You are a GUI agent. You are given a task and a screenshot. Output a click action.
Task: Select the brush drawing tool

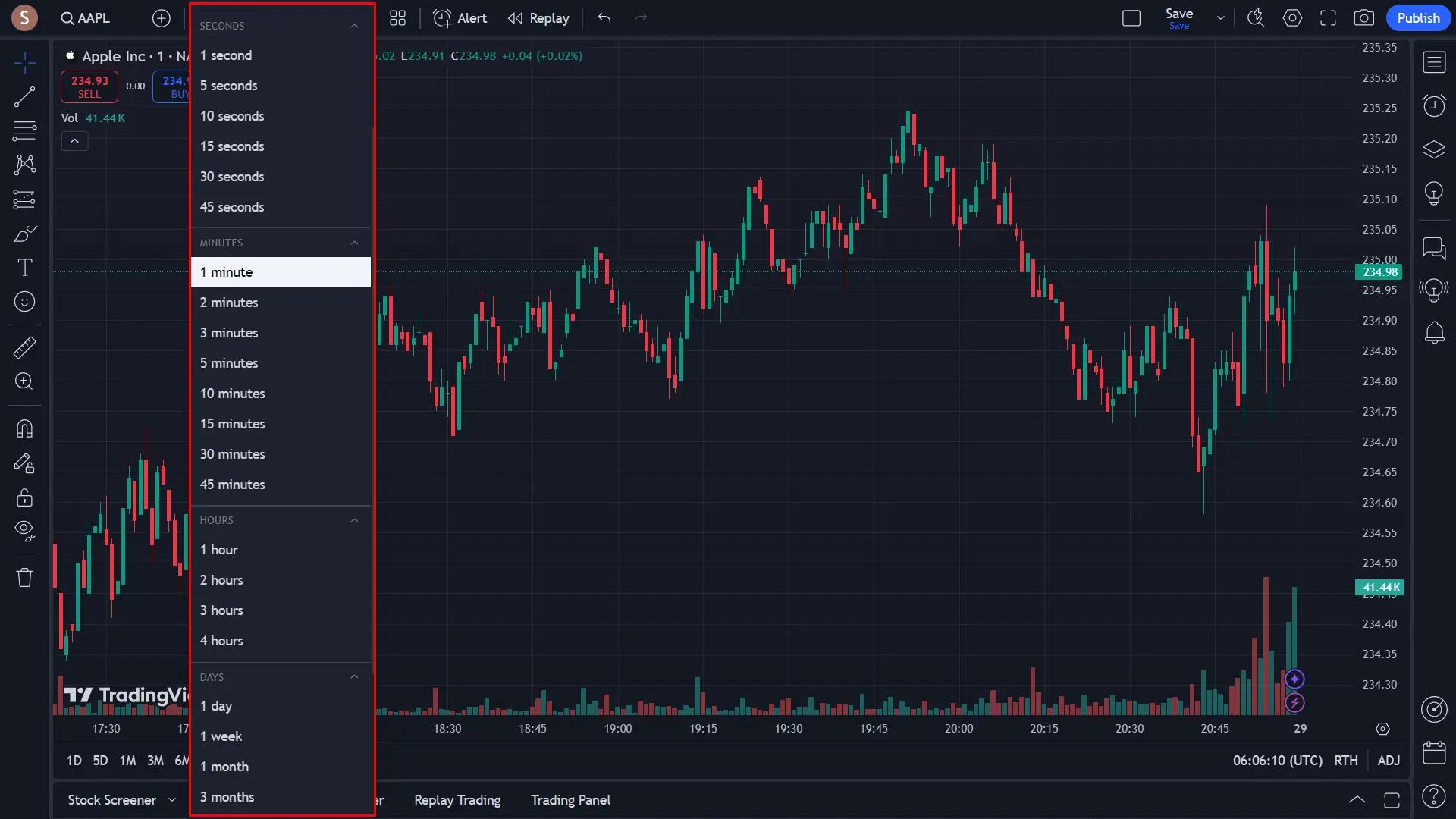(24, 234)
